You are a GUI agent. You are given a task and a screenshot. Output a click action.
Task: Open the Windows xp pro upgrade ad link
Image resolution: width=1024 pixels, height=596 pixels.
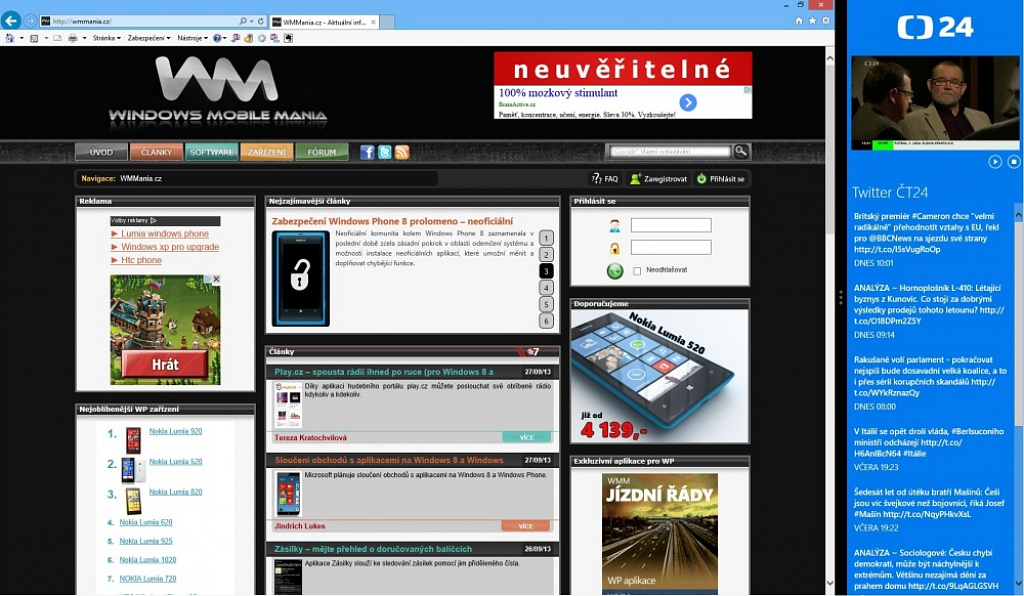click(x=170, y=247)
